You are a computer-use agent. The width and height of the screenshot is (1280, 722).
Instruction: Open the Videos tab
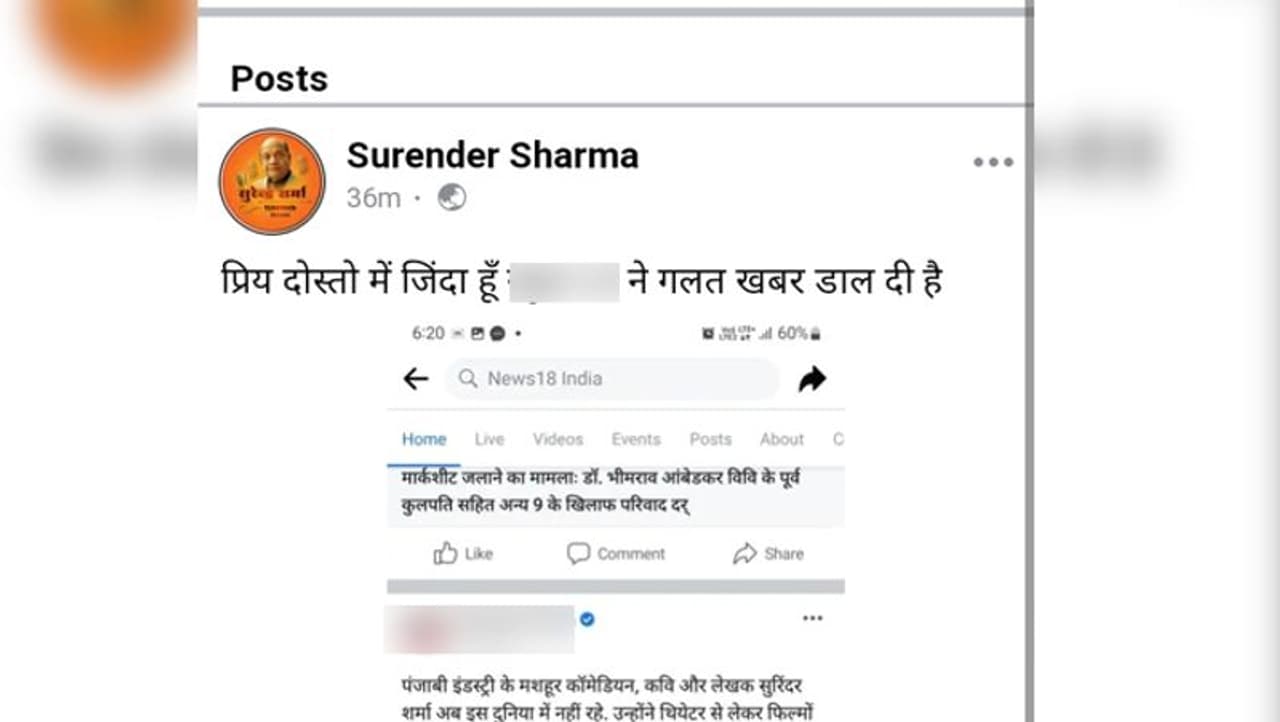[x=558, y=439]
